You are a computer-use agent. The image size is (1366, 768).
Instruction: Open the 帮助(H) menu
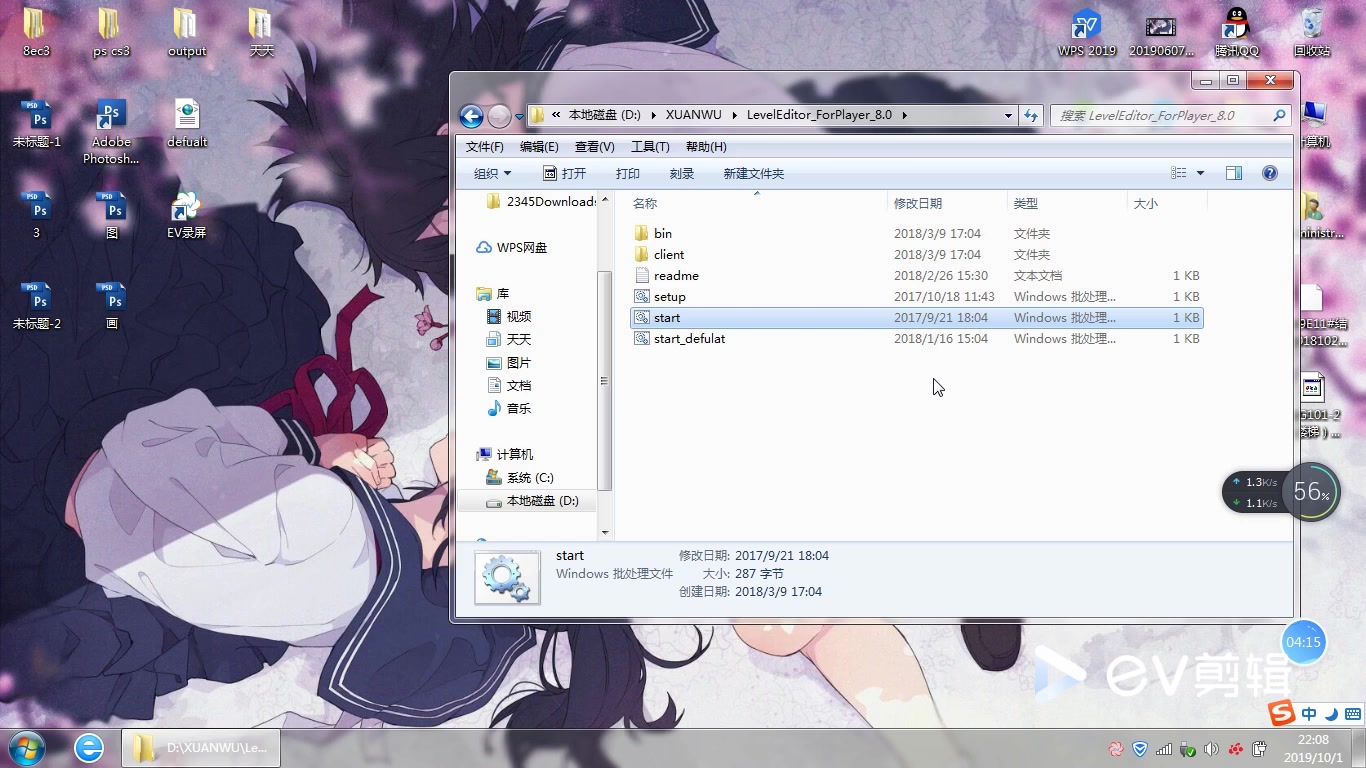click(x=706, y=147)
